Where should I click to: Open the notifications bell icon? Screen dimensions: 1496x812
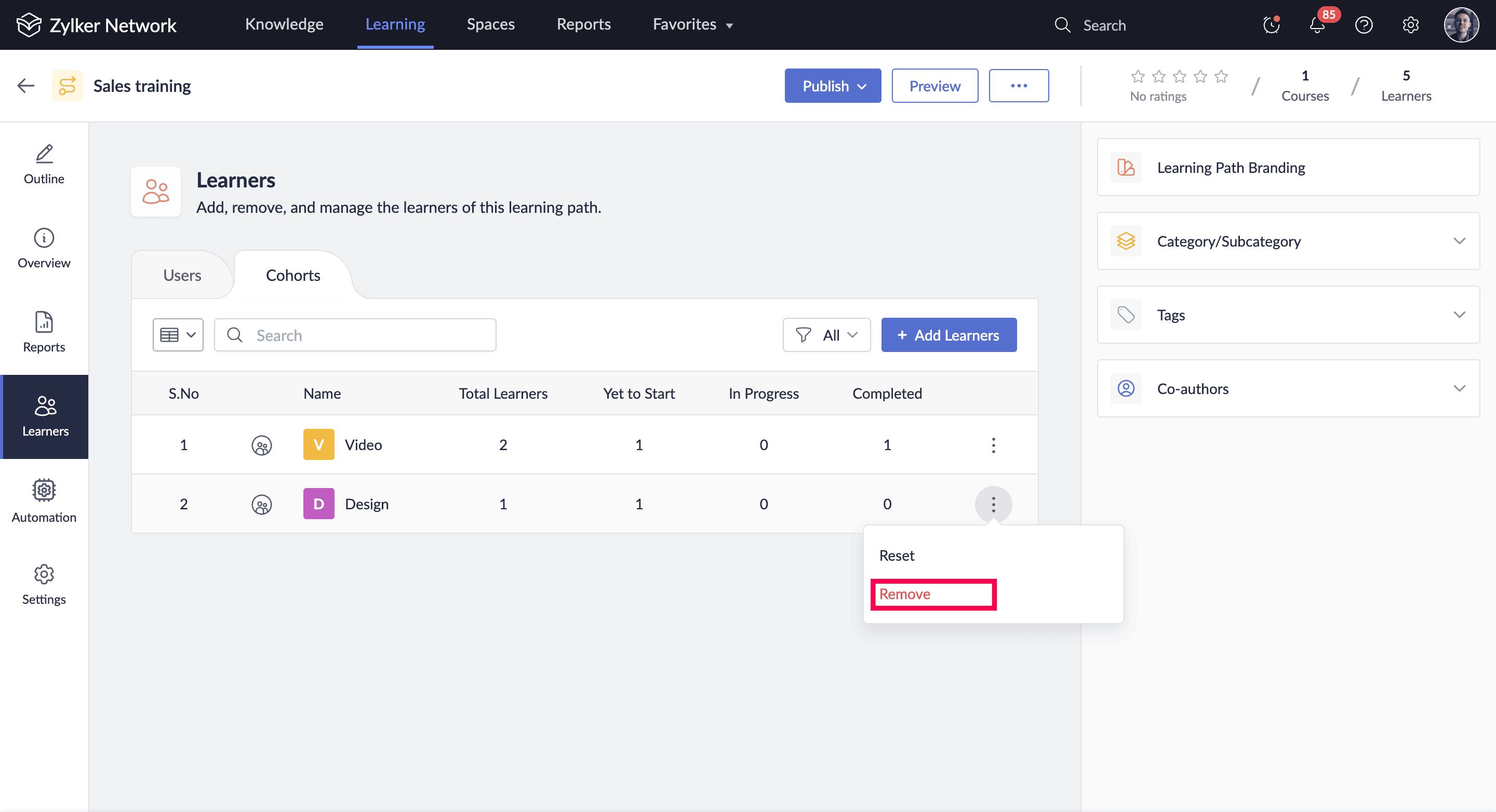pyautogui.click(x=1317, y=25)
